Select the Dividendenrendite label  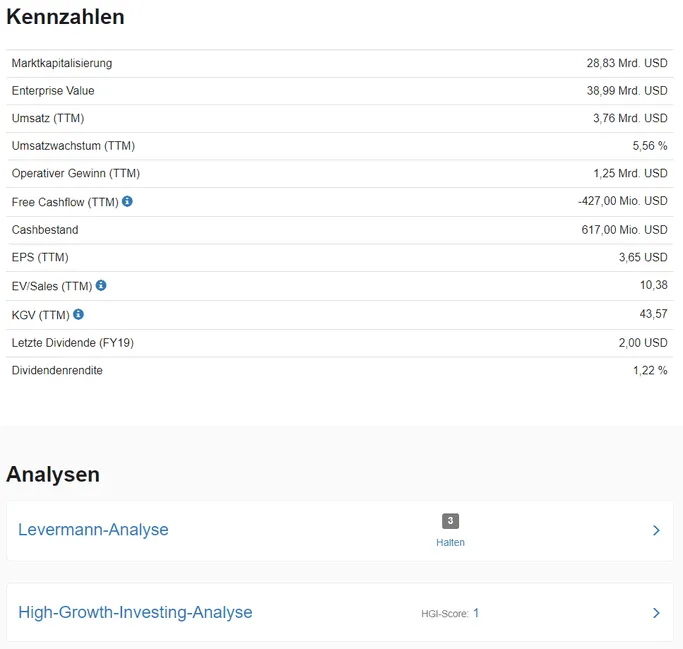(57, 370)
